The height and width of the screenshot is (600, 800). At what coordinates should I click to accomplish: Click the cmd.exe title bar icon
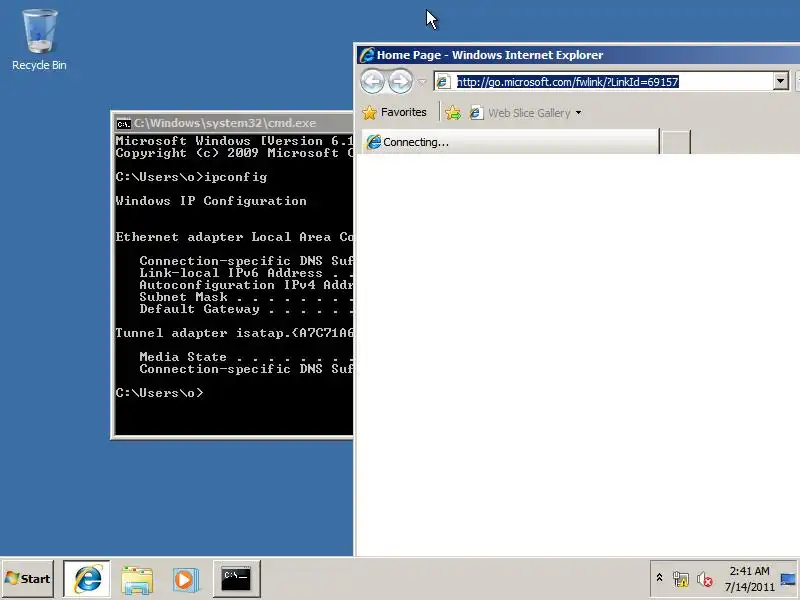tap(123, 124)
